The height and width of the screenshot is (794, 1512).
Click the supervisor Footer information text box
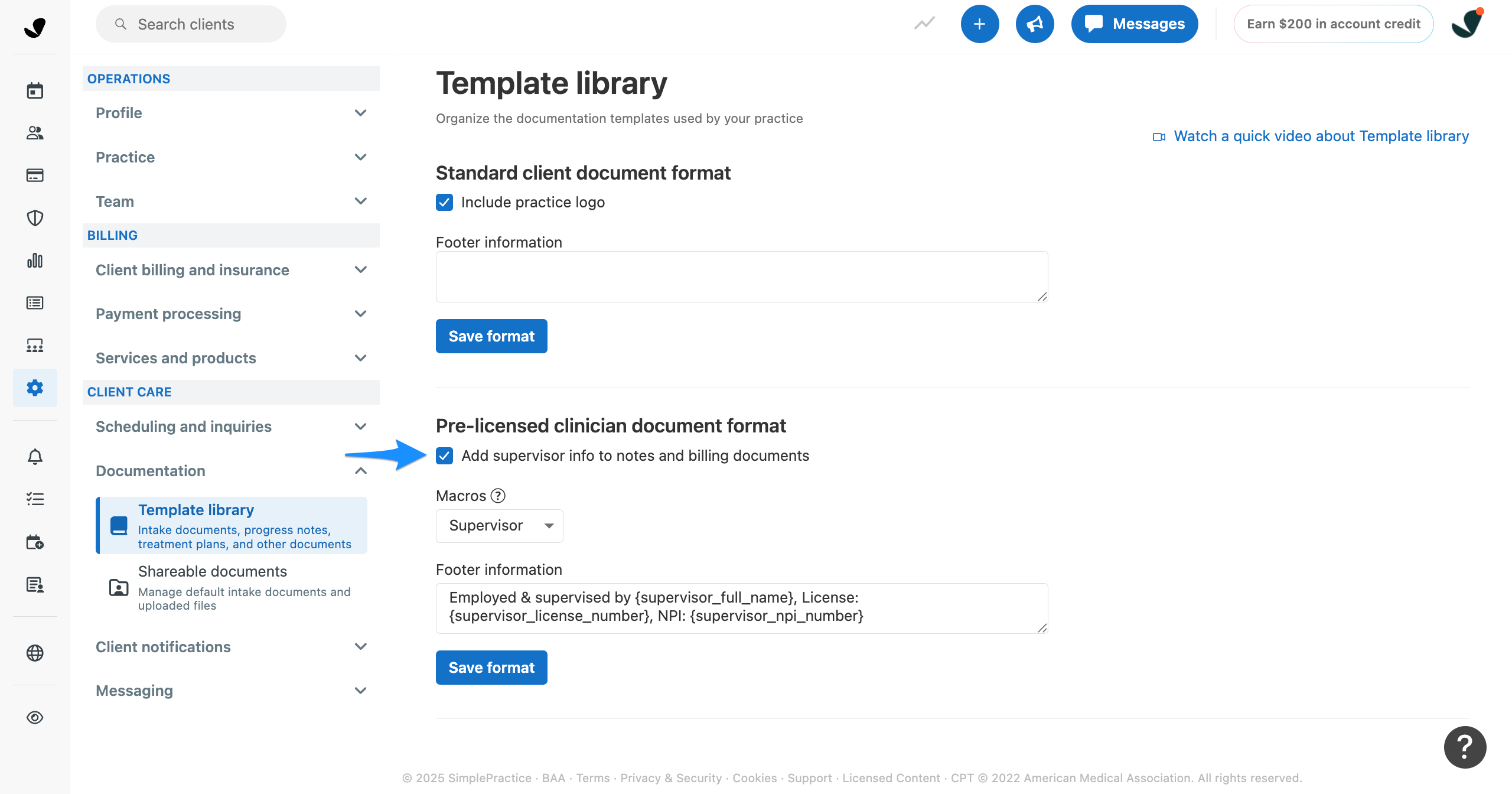(x=742, y=608)
